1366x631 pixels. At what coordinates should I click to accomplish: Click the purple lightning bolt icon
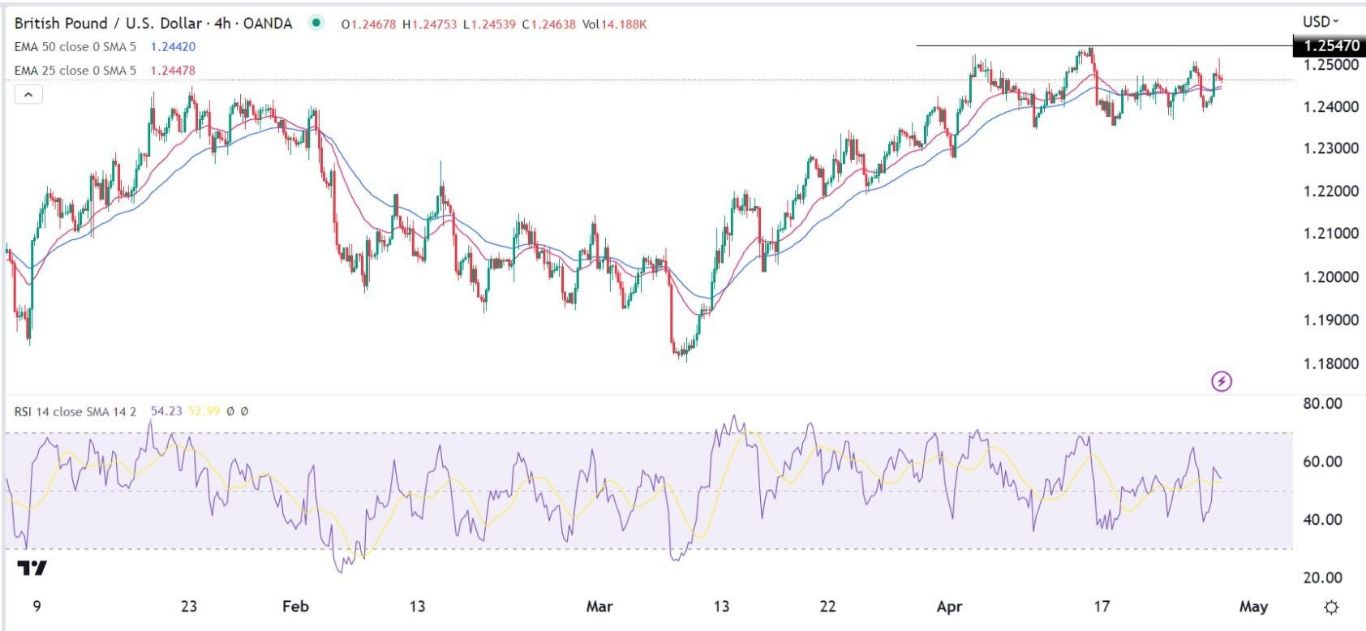tap(1221, 381)
